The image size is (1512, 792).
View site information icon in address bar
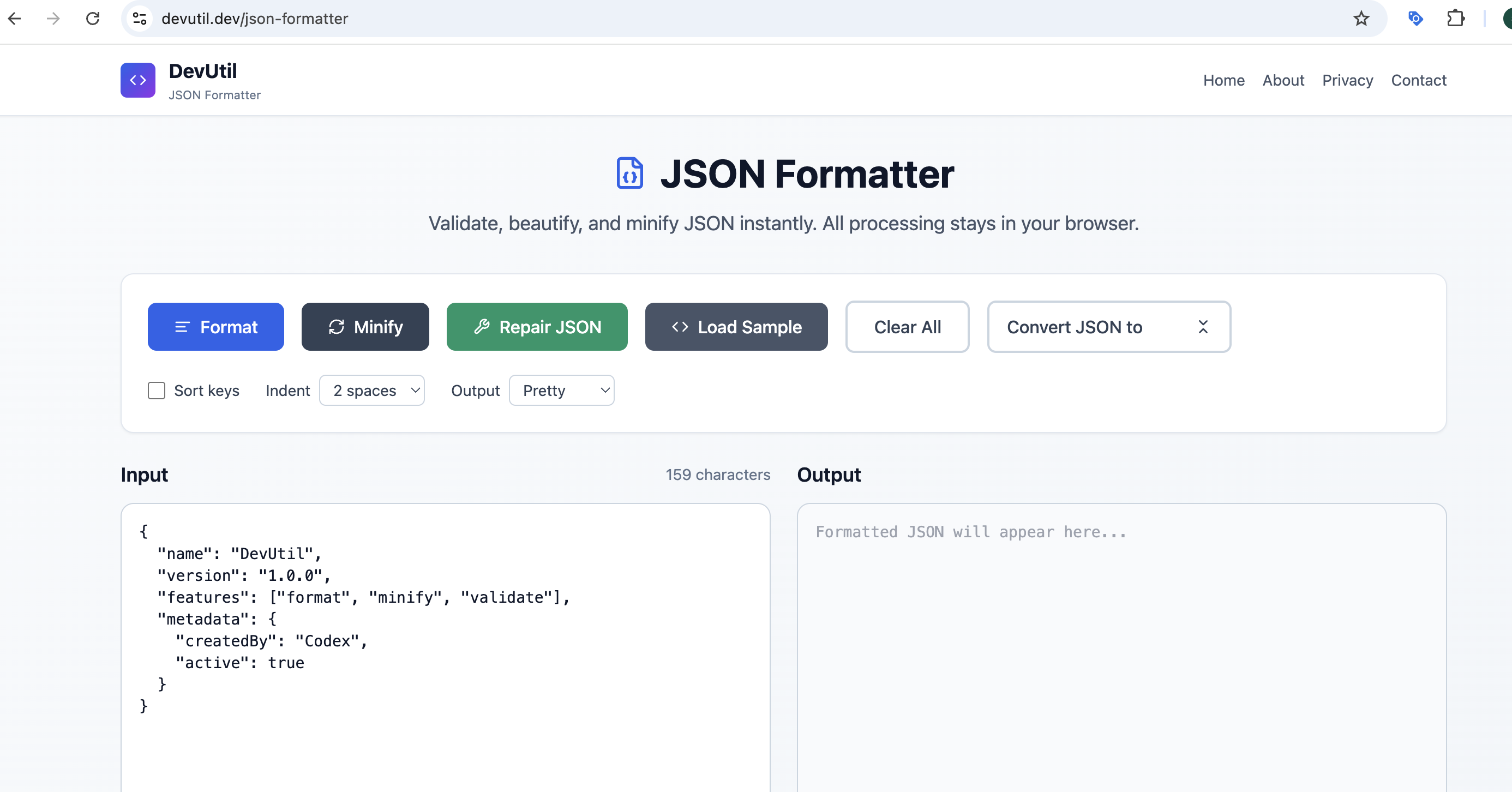pos(140,19)
